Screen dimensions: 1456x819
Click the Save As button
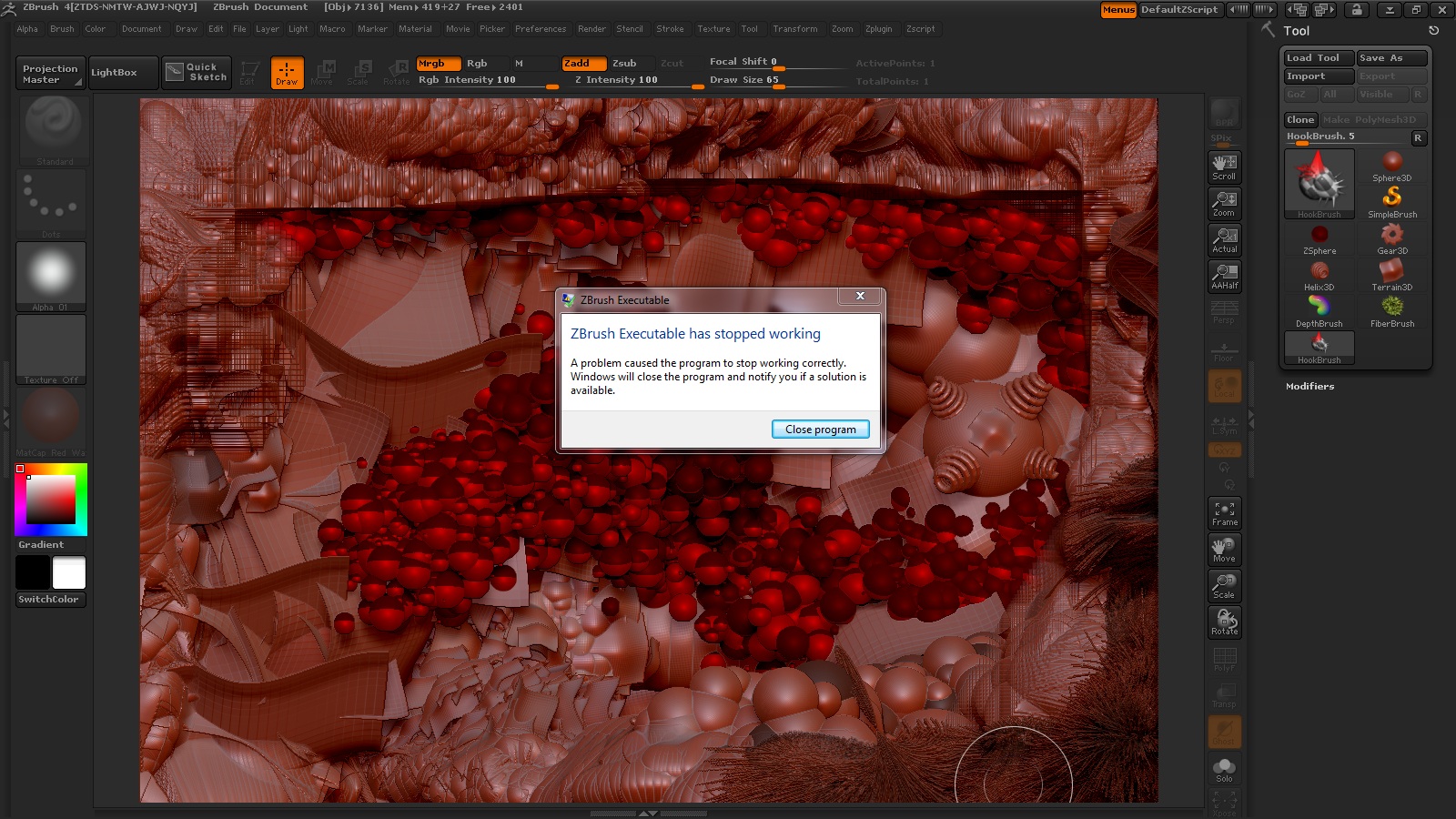click(1391, 58)
